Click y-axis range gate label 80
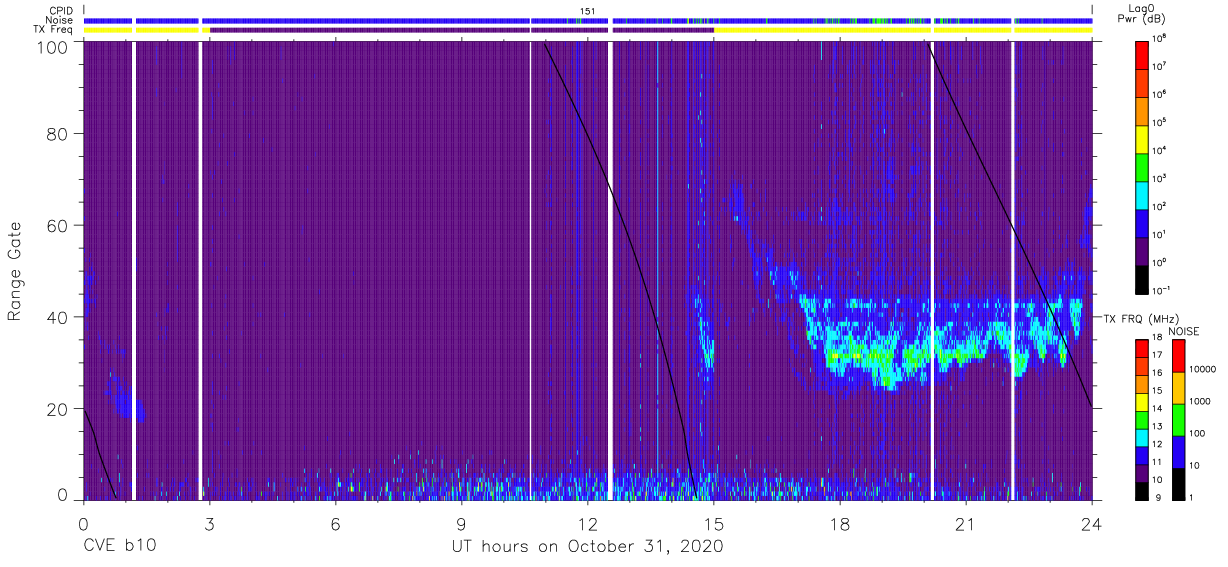Screen dimensions: 1228x567 (x=59, y=133)
